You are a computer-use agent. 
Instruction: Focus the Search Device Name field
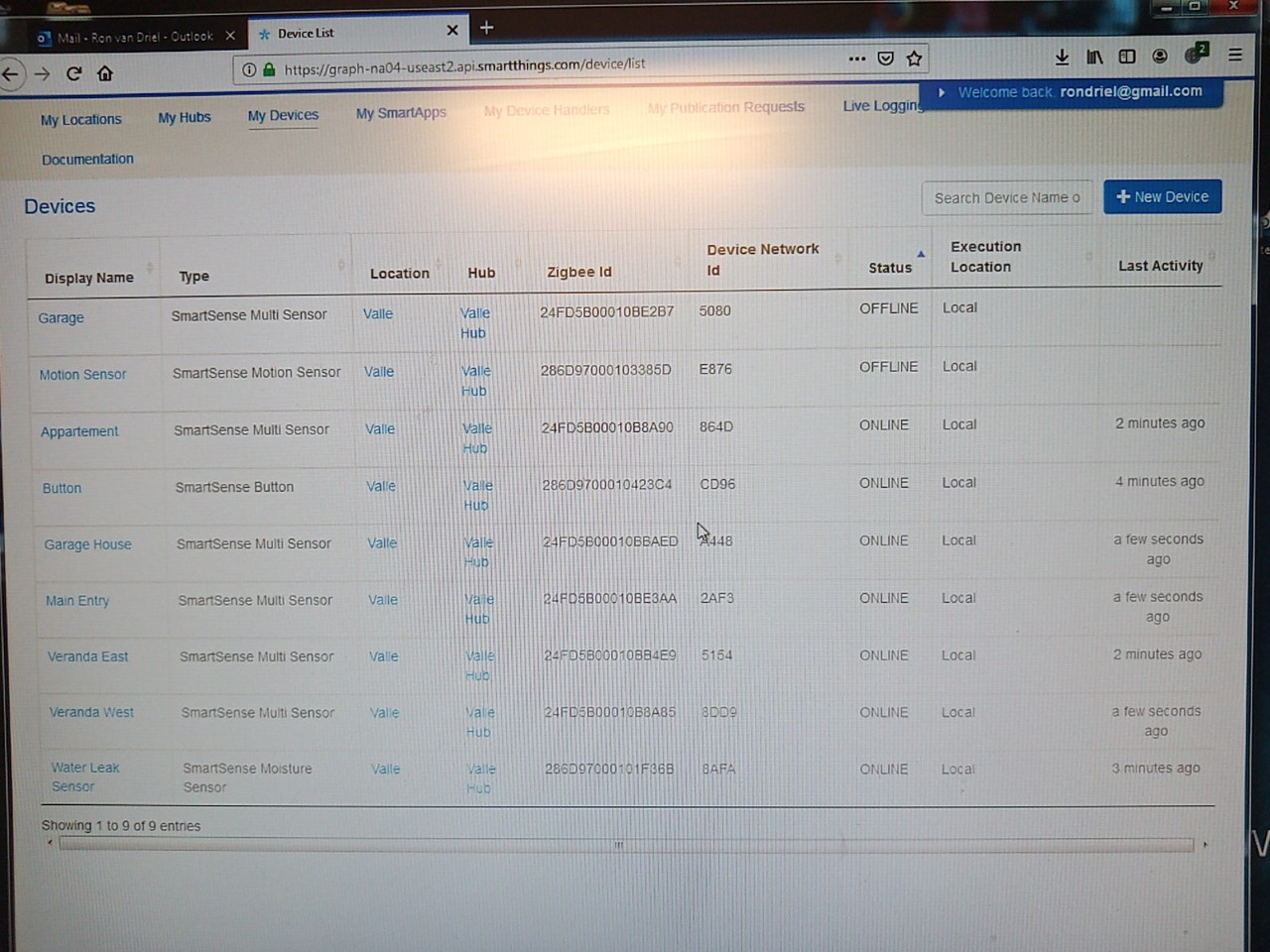coord(1007,198)
